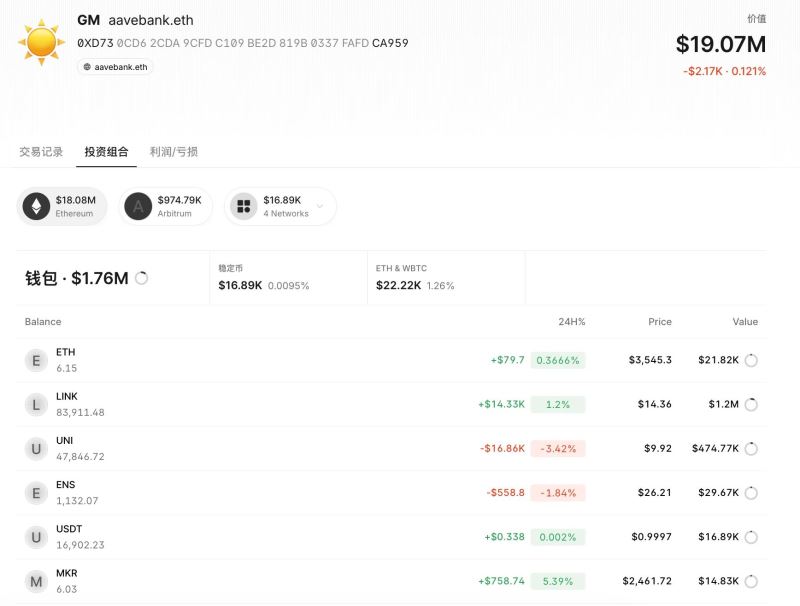Click the MKR token icon

tap(37, 581)
